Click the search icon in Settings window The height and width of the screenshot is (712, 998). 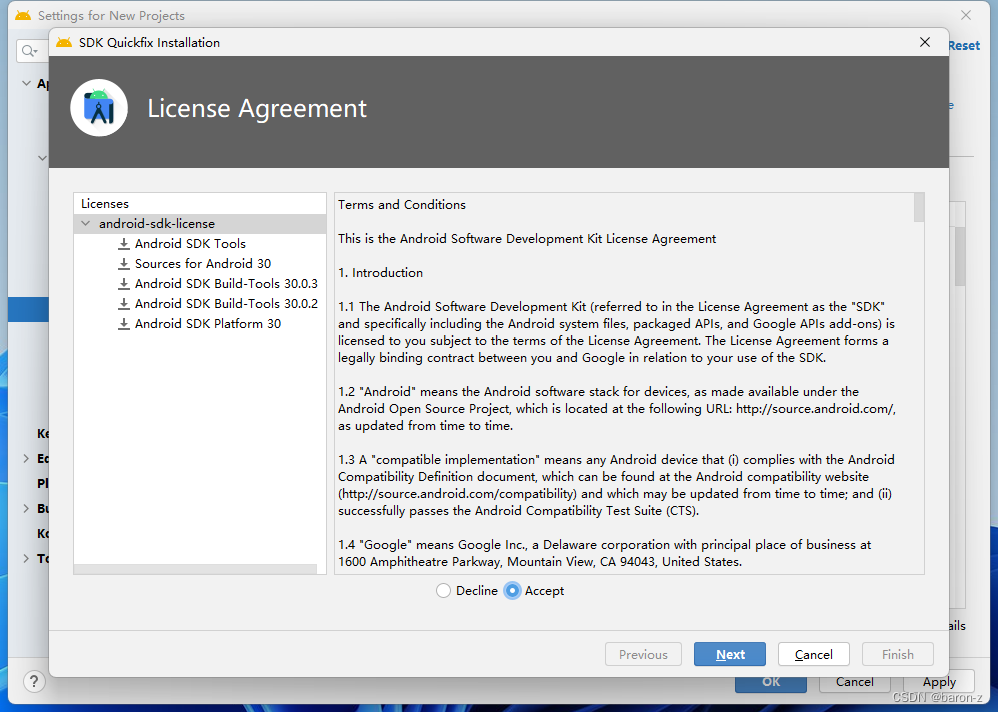tap(29, 51)
